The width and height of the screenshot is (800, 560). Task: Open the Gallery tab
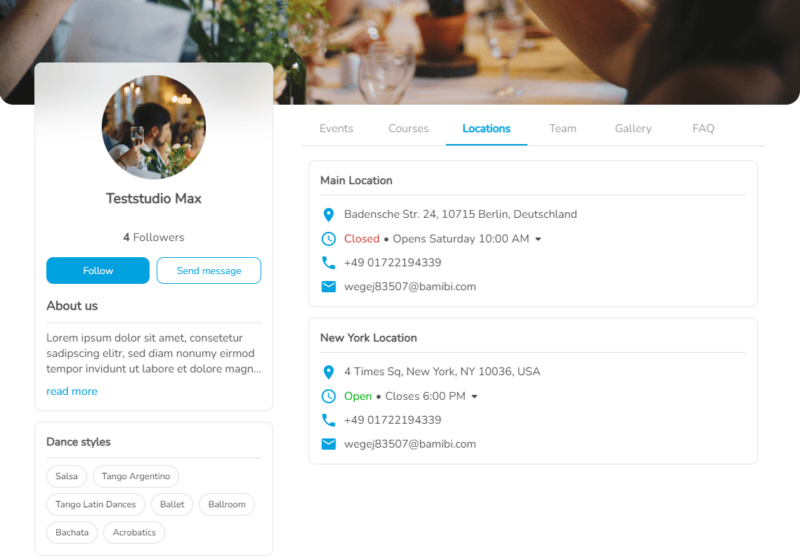click(x=633, y=129)
